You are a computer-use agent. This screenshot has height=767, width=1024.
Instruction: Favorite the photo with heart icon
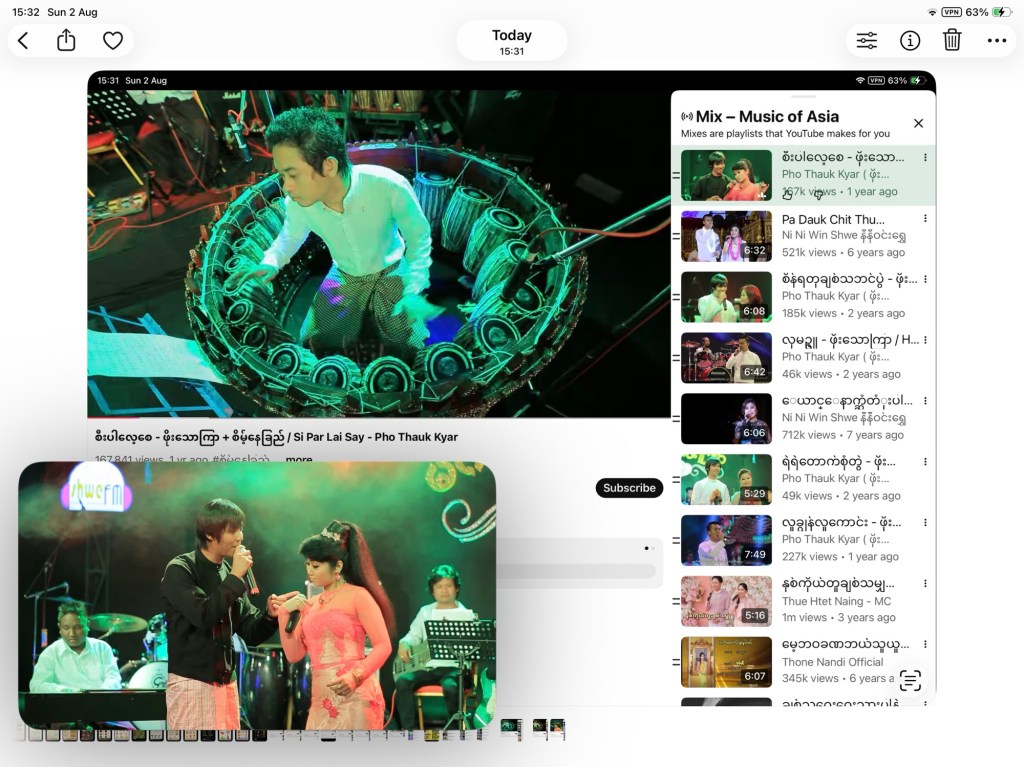tap(113, 41)
